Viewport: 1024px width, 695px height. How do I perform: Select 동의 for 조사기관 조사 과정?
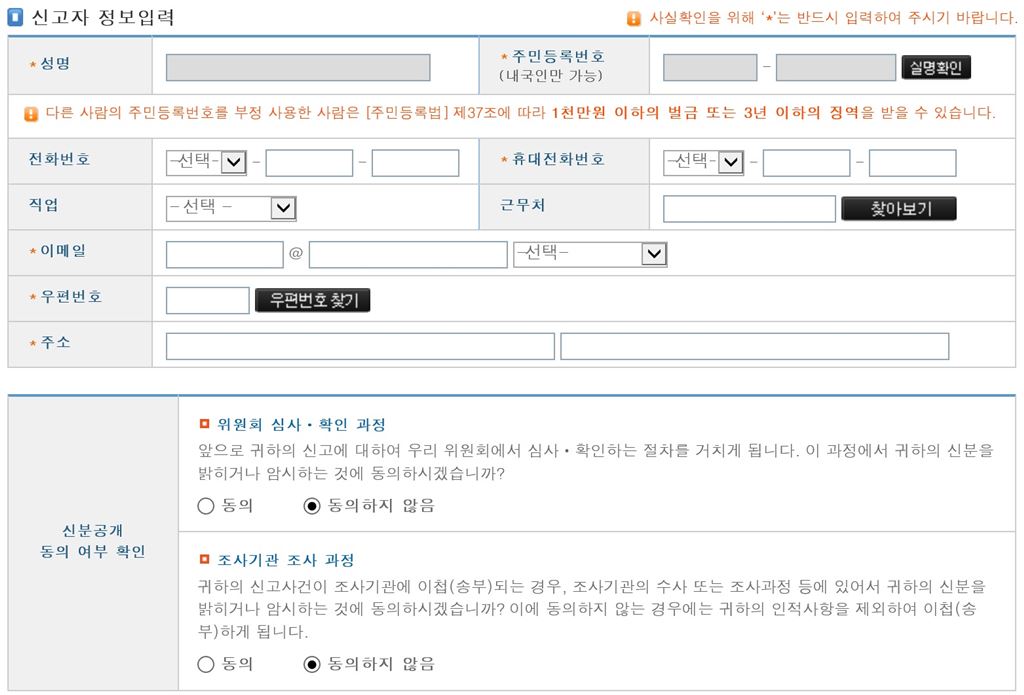[206, 664]
